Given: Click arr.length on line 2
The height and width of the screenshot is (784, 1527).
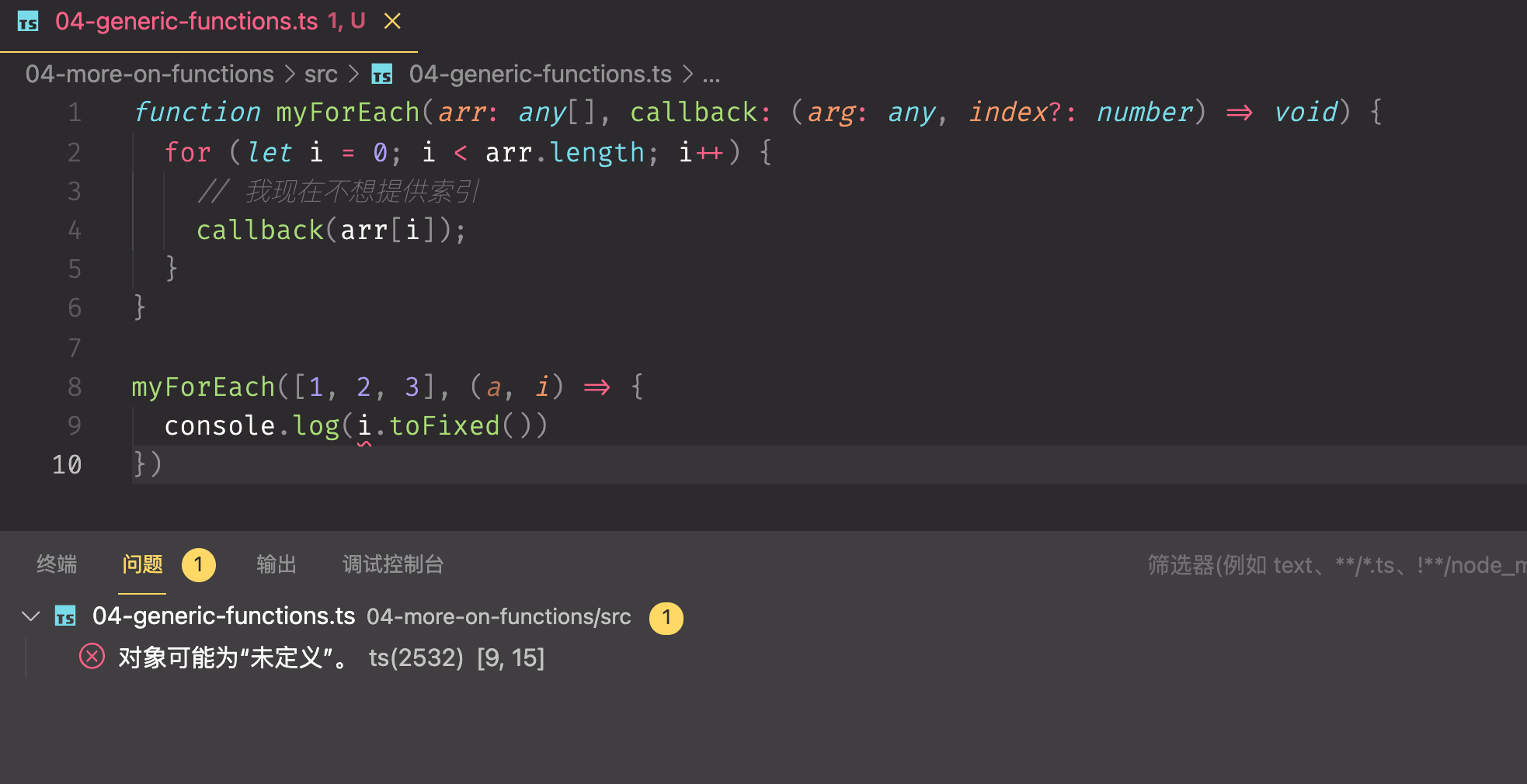Looking at the screenshot, I should coord(565,152).
